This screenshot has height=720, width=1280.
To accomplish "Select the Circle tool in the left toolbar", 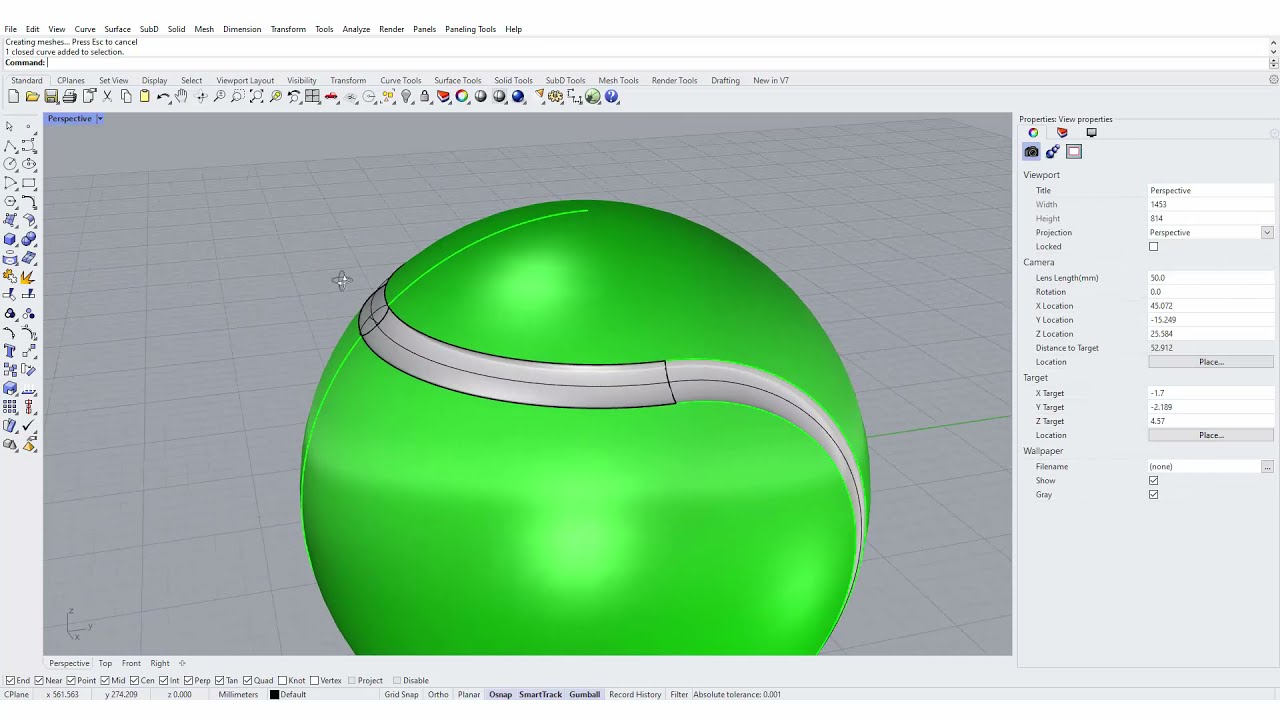I will pos(10,164).
